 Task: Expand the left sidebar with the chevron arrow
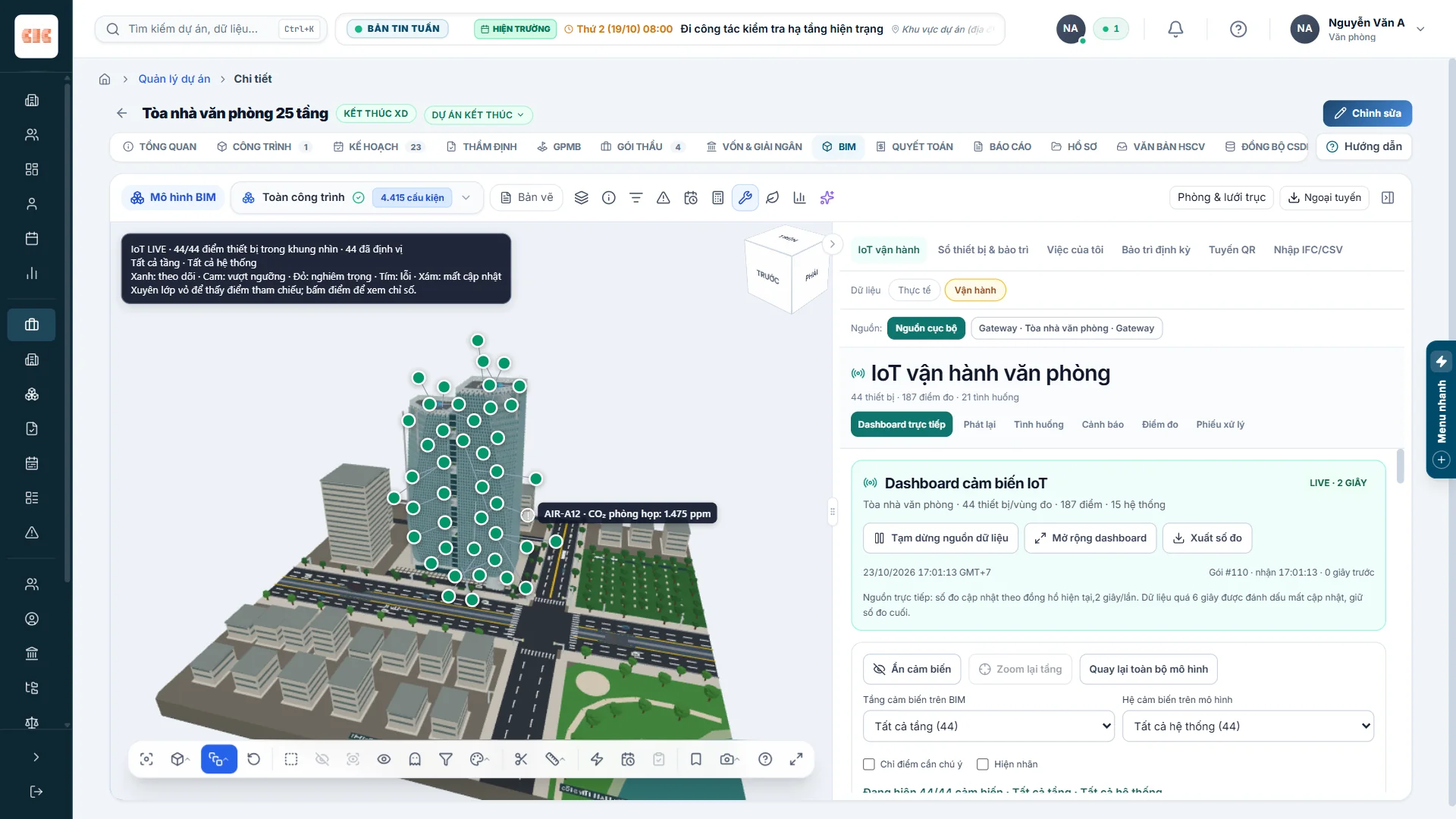tap(36, 757)
